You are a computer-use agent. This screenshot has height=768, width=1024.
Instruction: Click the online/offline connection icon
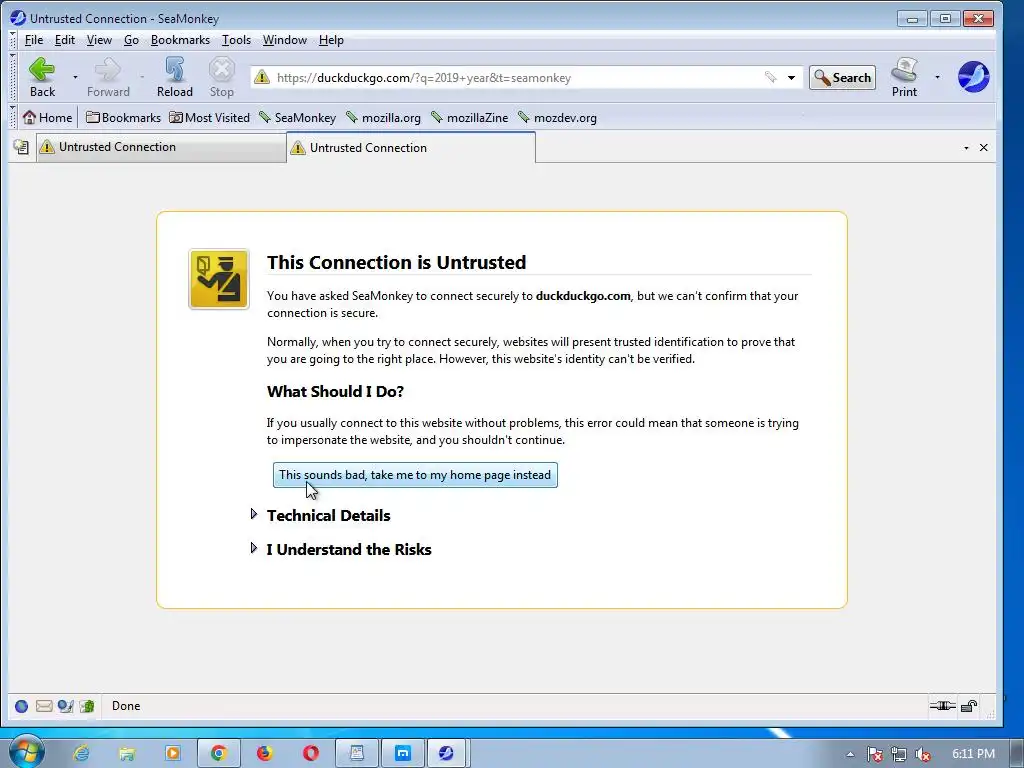942,705
